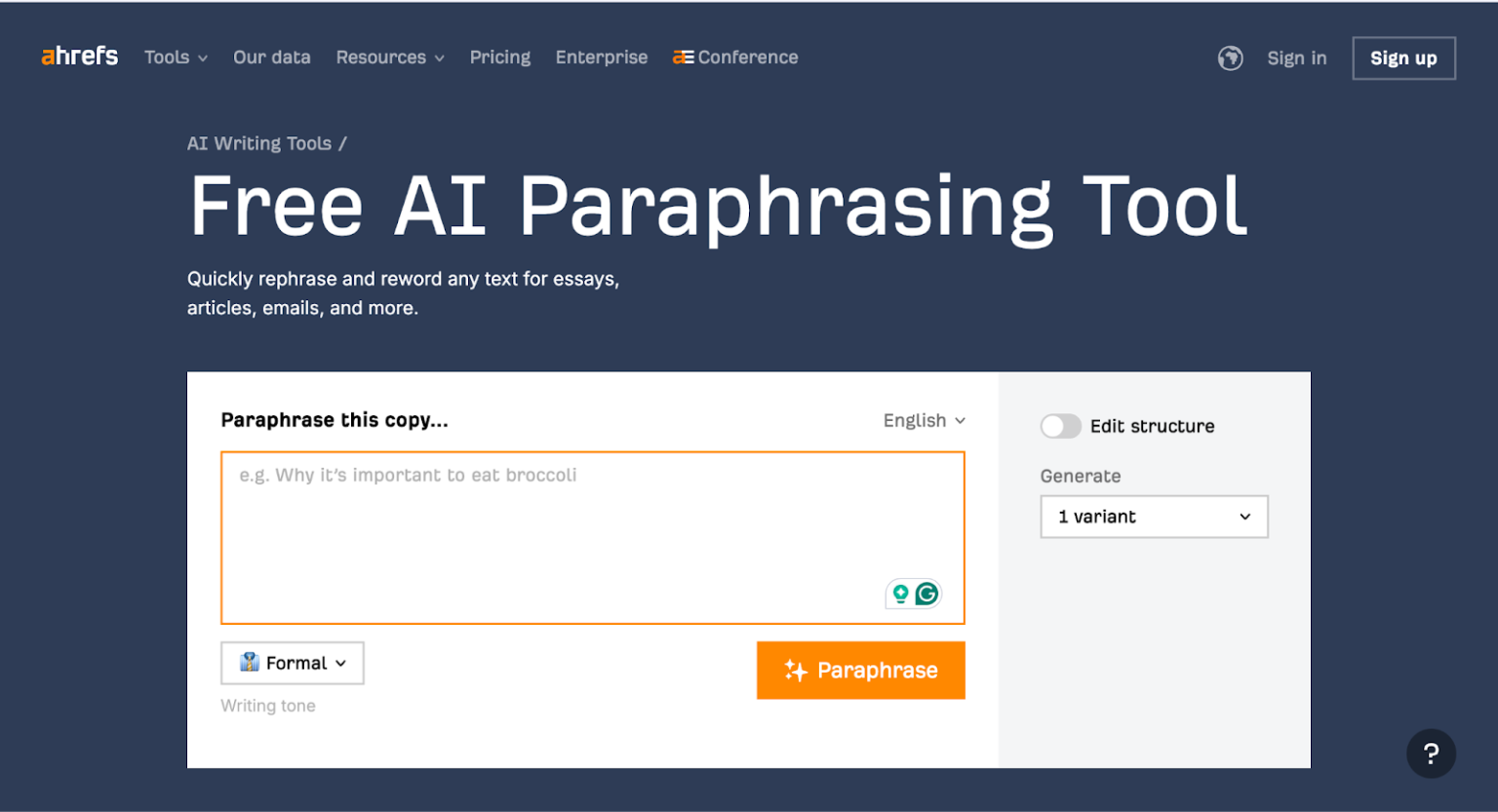Click the Sign up button

tap(1403, 58)
